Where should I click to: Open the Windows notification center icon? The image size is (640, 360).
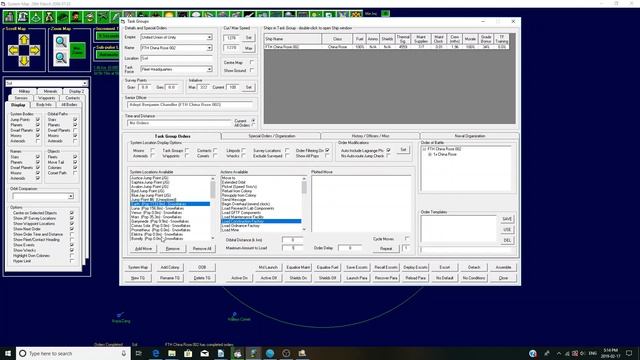click(x=629, y=353)
